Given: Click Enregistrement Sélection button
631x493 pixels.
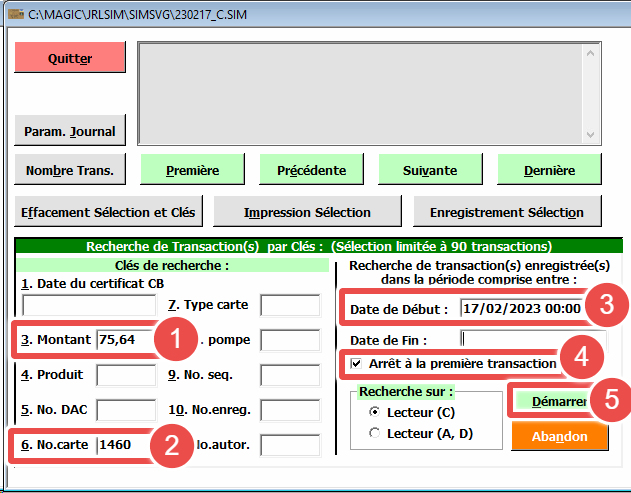Looking at the screenshot, I should coord(506,212).
